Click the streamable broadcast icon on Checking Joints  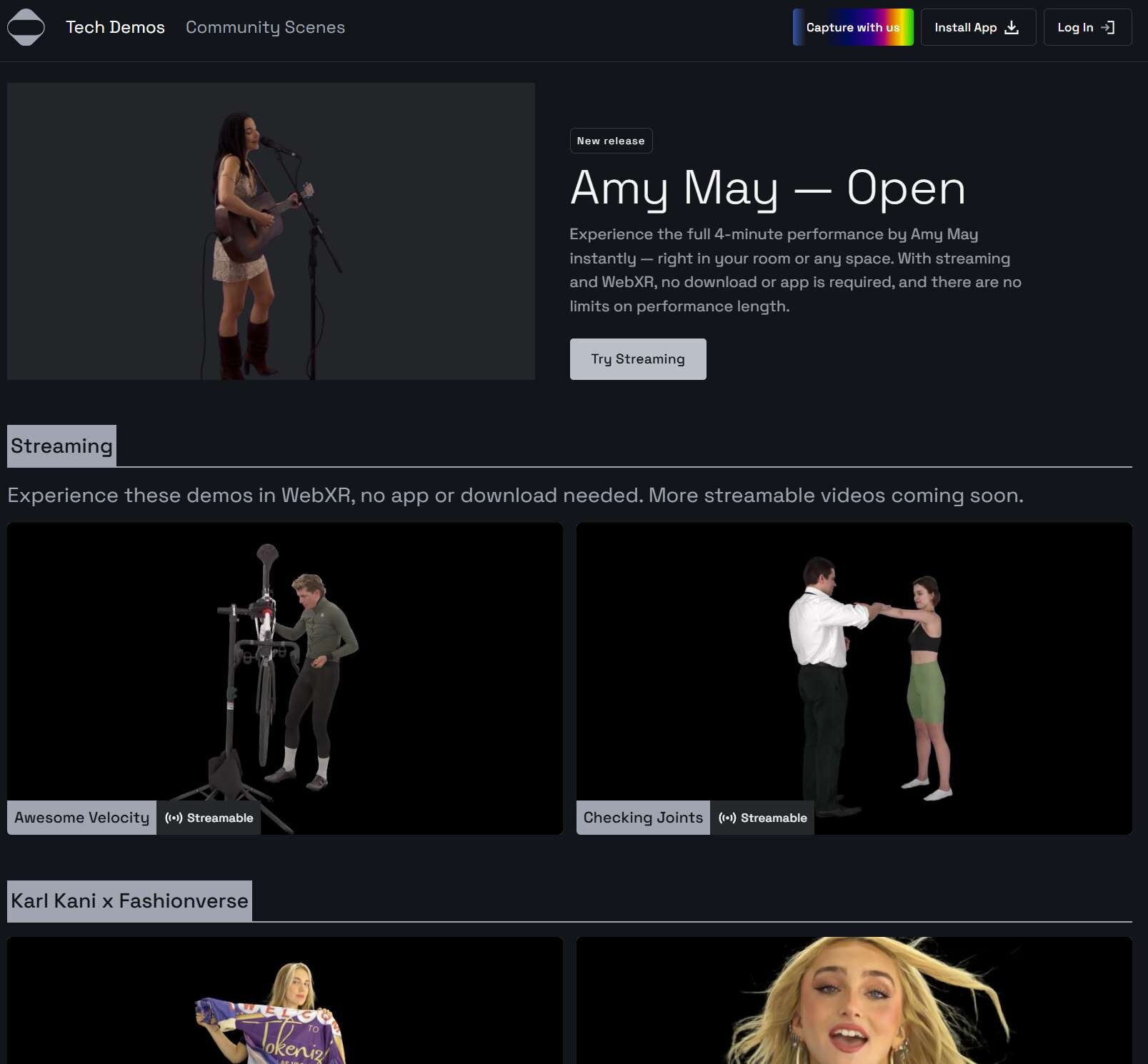[727, 818]
